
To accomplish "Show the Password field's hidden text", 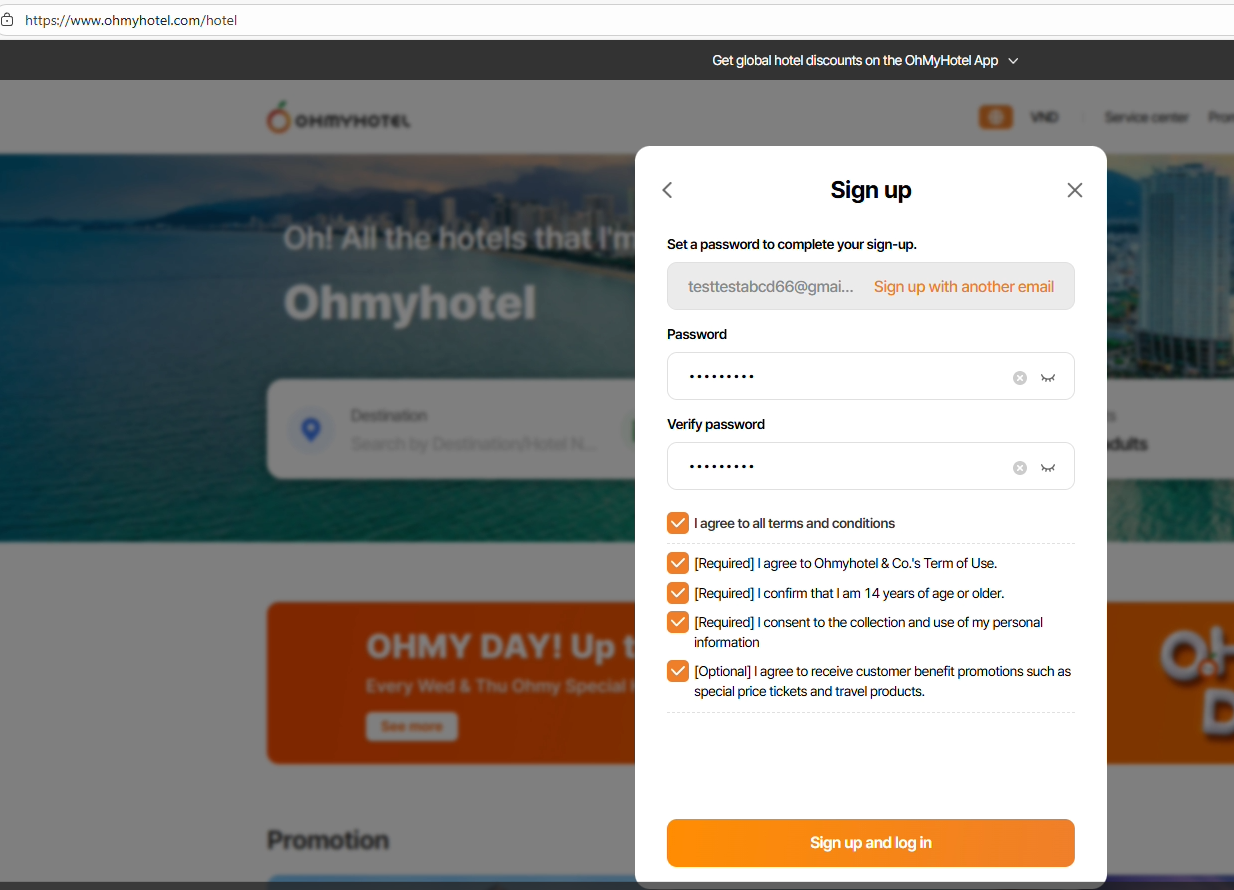I will (1048, 378).
